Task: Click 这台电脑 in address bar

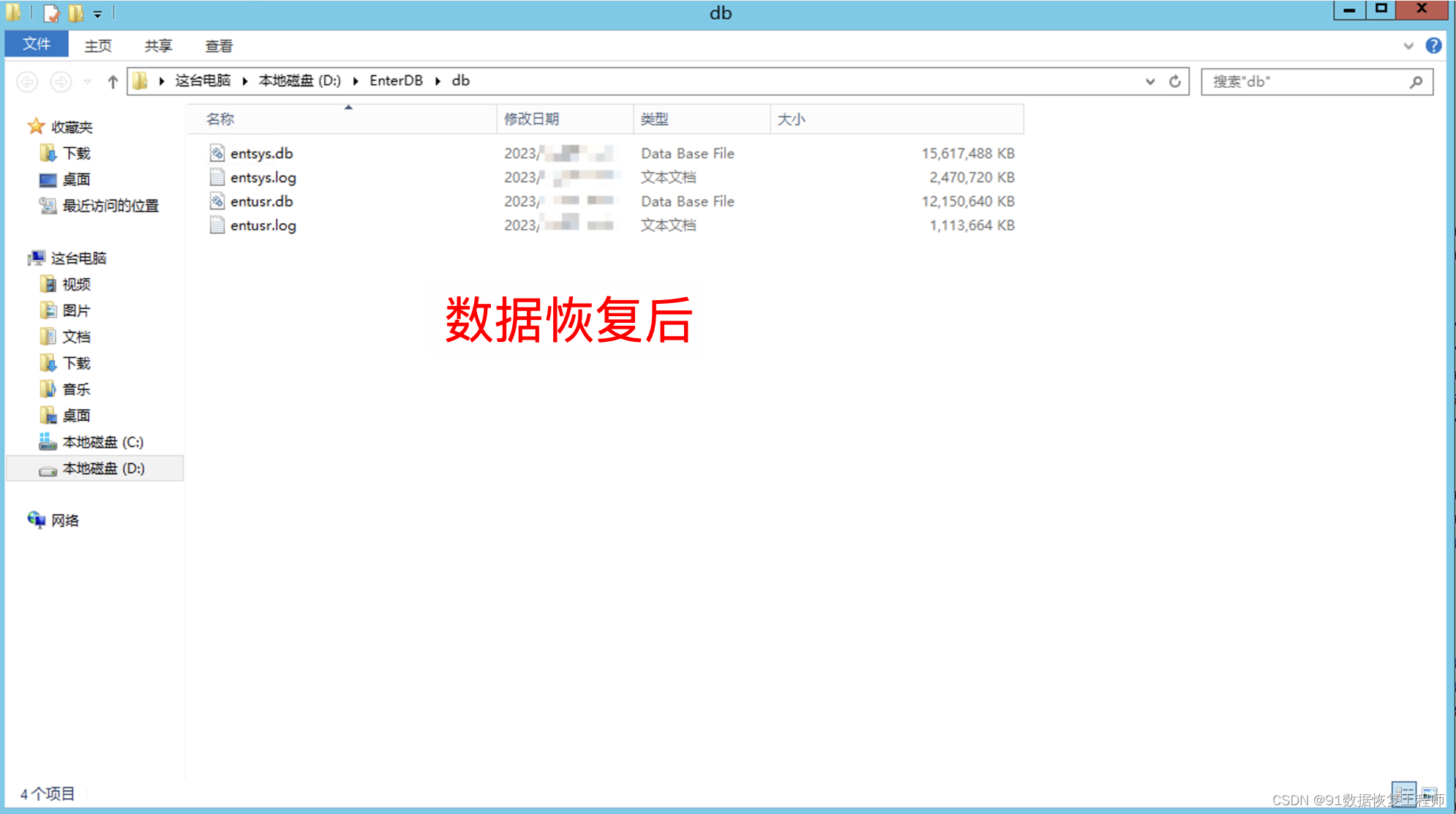Action: (203, 81)
